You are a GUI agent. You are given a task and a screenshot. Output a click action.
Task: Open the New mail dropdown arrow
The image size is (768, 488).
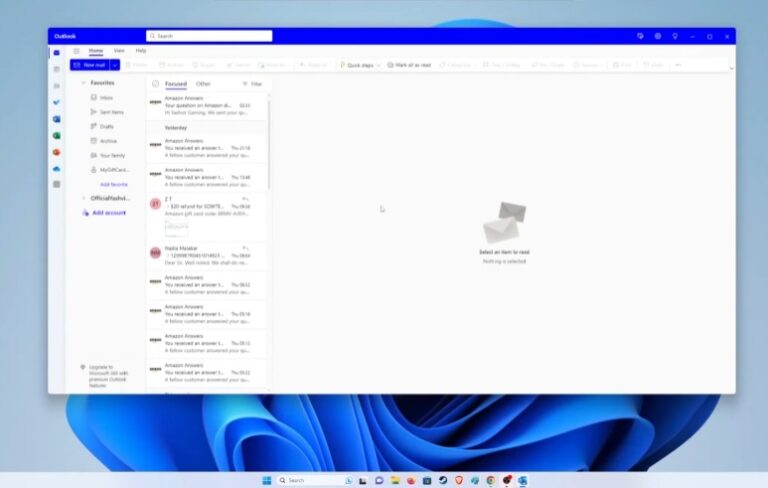point(115,65)
